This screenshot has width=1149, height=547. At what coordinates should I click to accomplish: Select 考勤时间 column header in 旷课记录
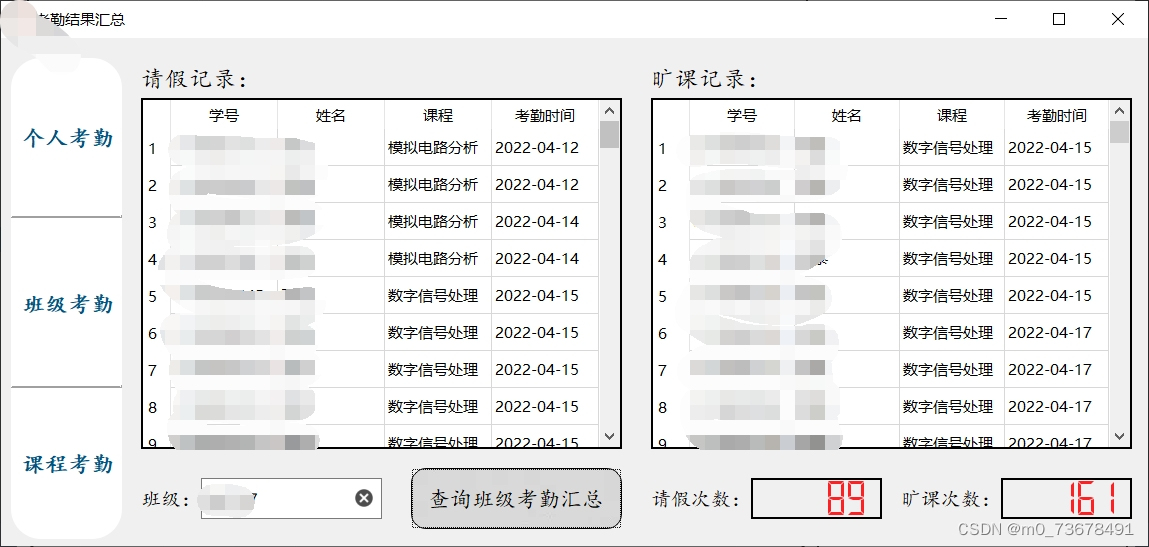(1057, 115)
